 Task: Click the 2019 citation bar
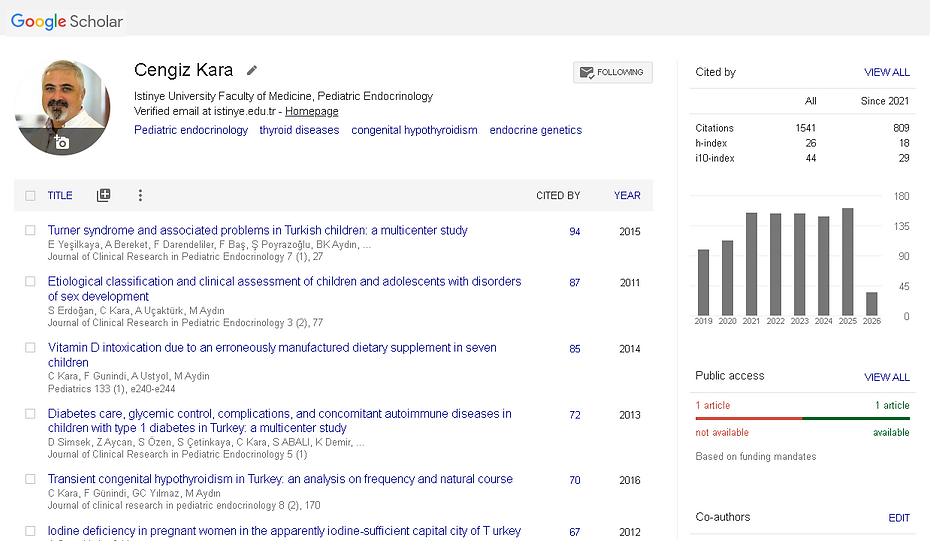703,282
